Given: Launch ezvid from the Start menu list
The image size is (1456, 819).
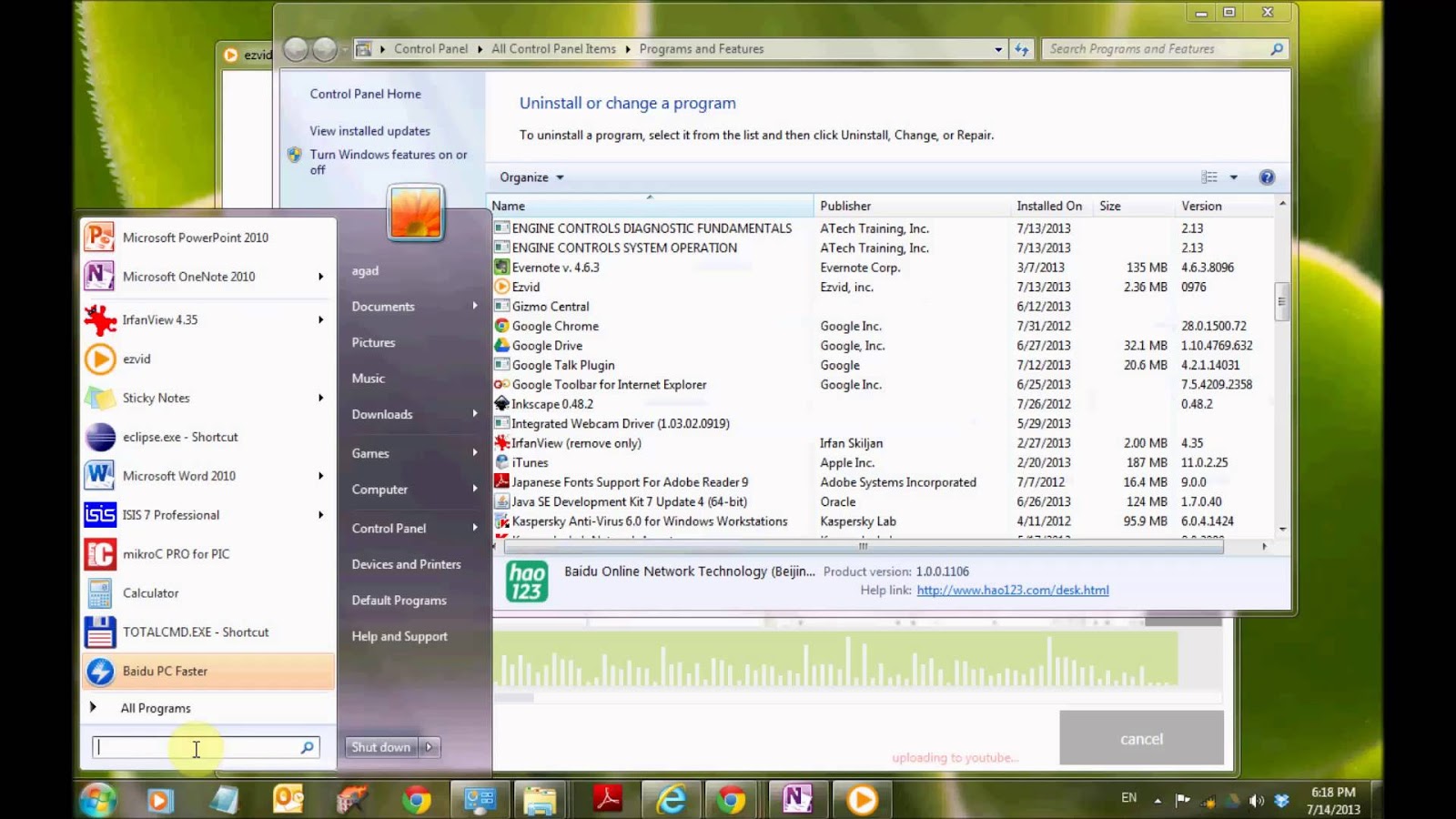Looking at the screenshot, I should tap(208, 359).
